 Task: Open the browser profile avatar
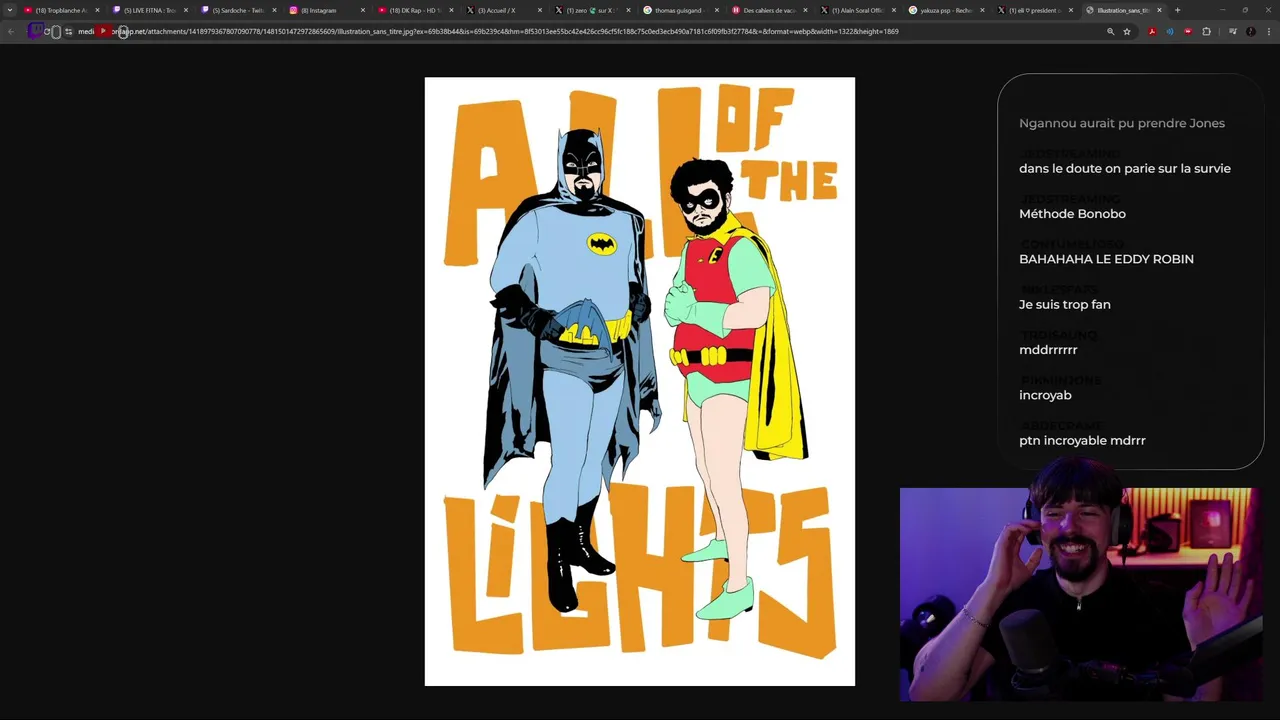1250,31
